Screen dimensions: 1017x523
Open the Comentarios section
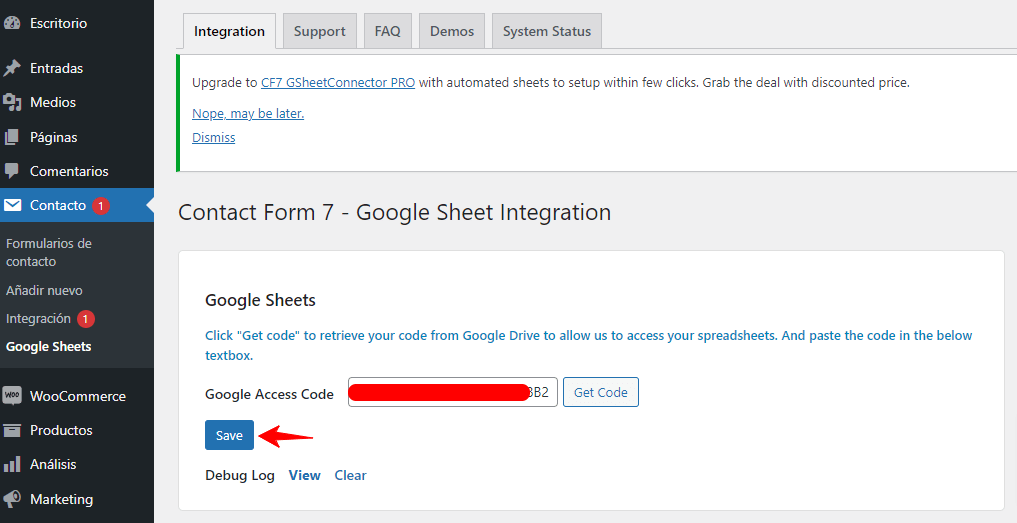pos(69,171)
